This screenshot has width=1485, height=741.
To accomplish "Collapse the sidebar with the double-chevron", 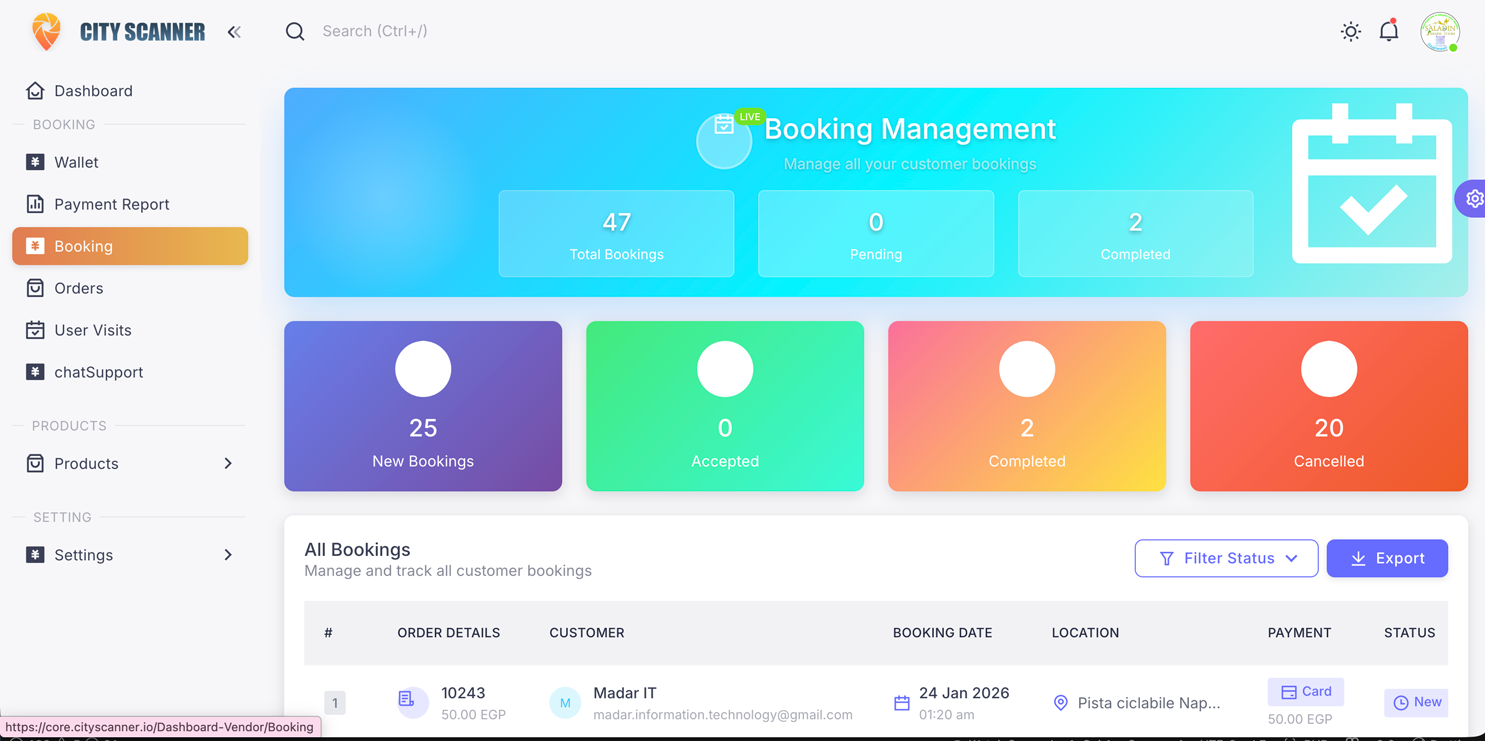I will click(234, 31).
